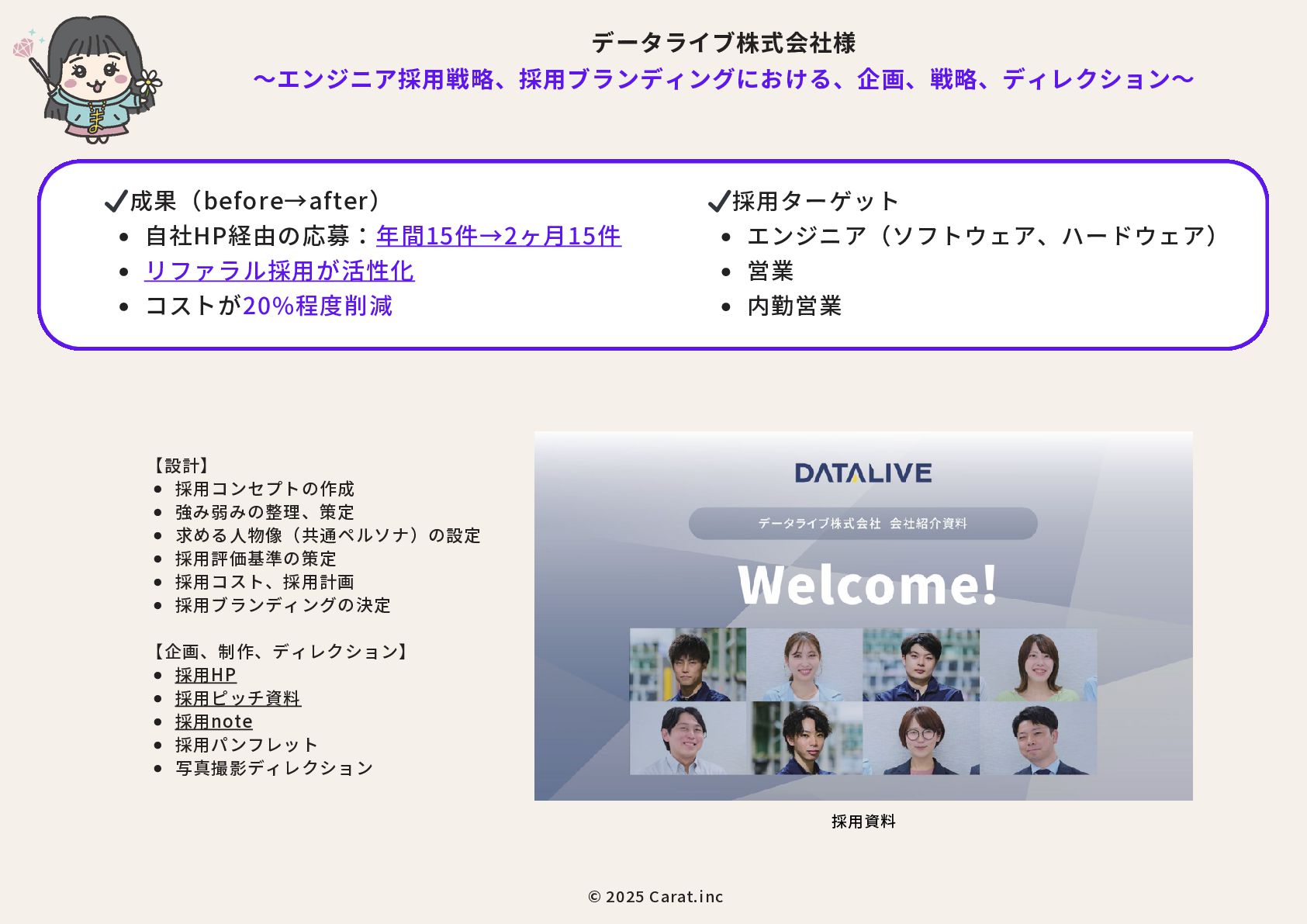The height and width of the screenshot is (924, 1307).
Task: Click the 採用ブランディングの決定 list item
Action: point(283,605)
